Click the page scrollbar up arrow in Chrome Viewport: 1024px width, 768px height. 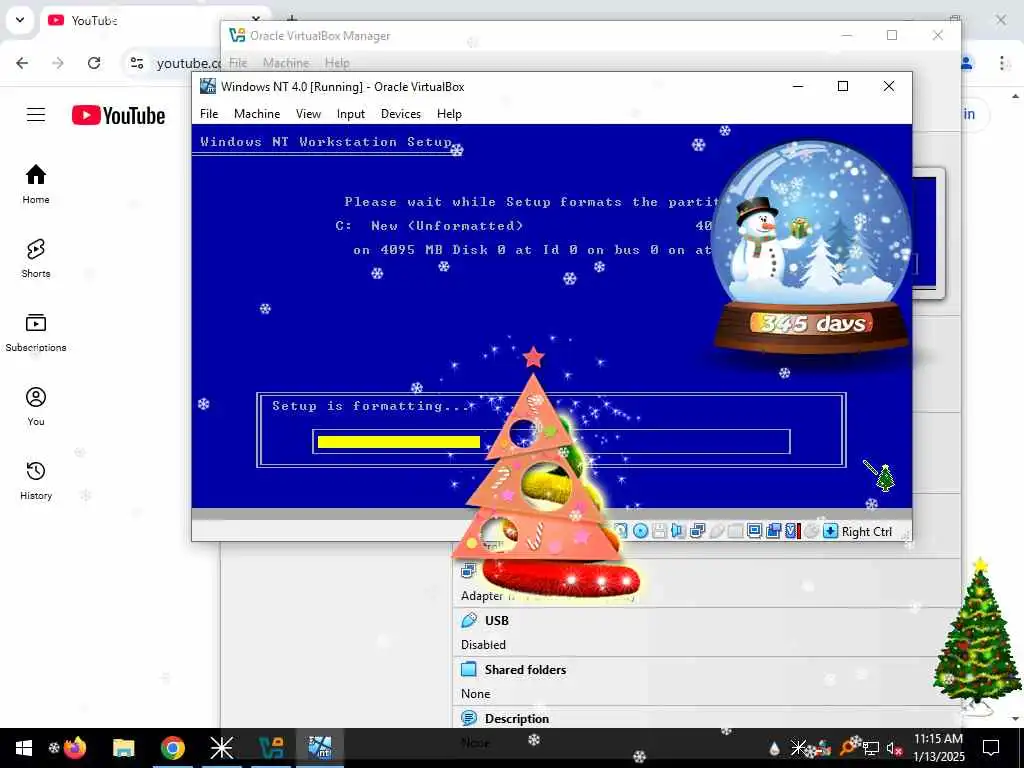tap(1016, 96)
